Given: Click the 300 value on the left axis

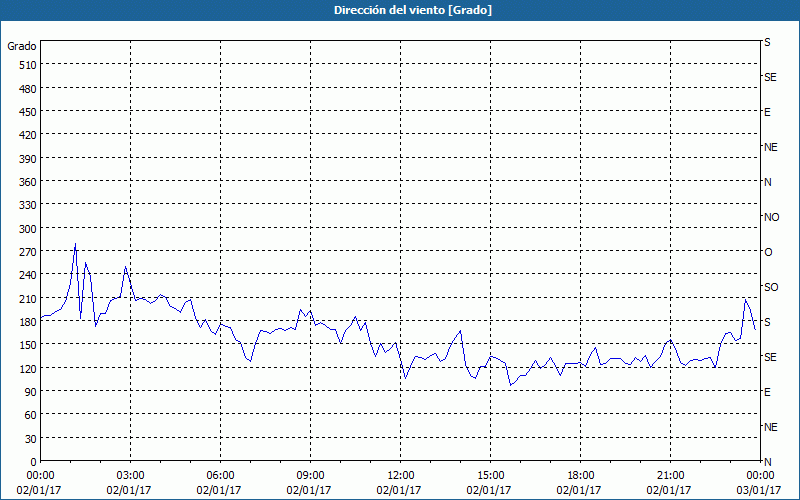Looking at the screenshot, I should click(x=28, y=229).
